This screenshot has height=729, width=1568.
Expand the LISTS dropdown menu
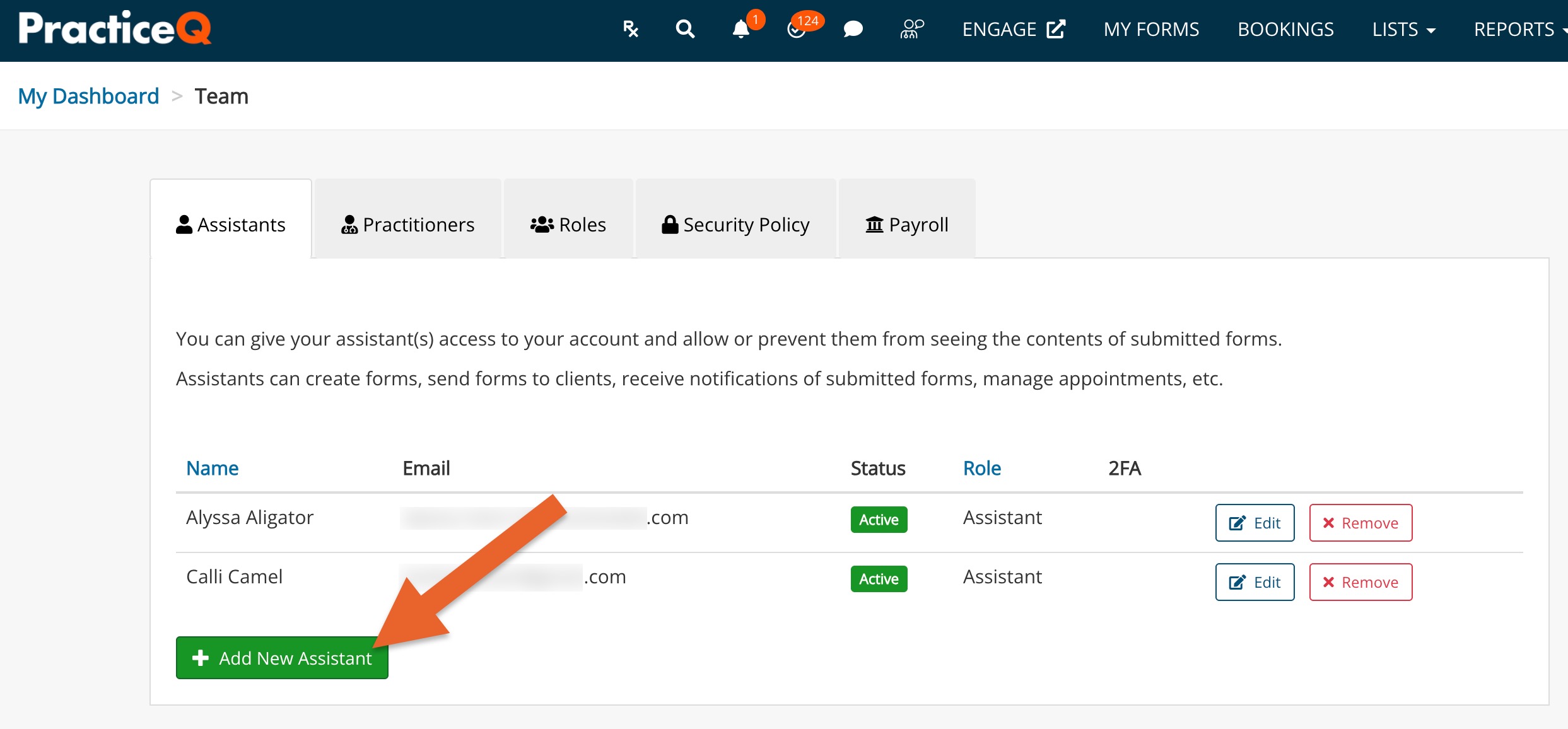pyautogui.click(x=1403, y=29)
